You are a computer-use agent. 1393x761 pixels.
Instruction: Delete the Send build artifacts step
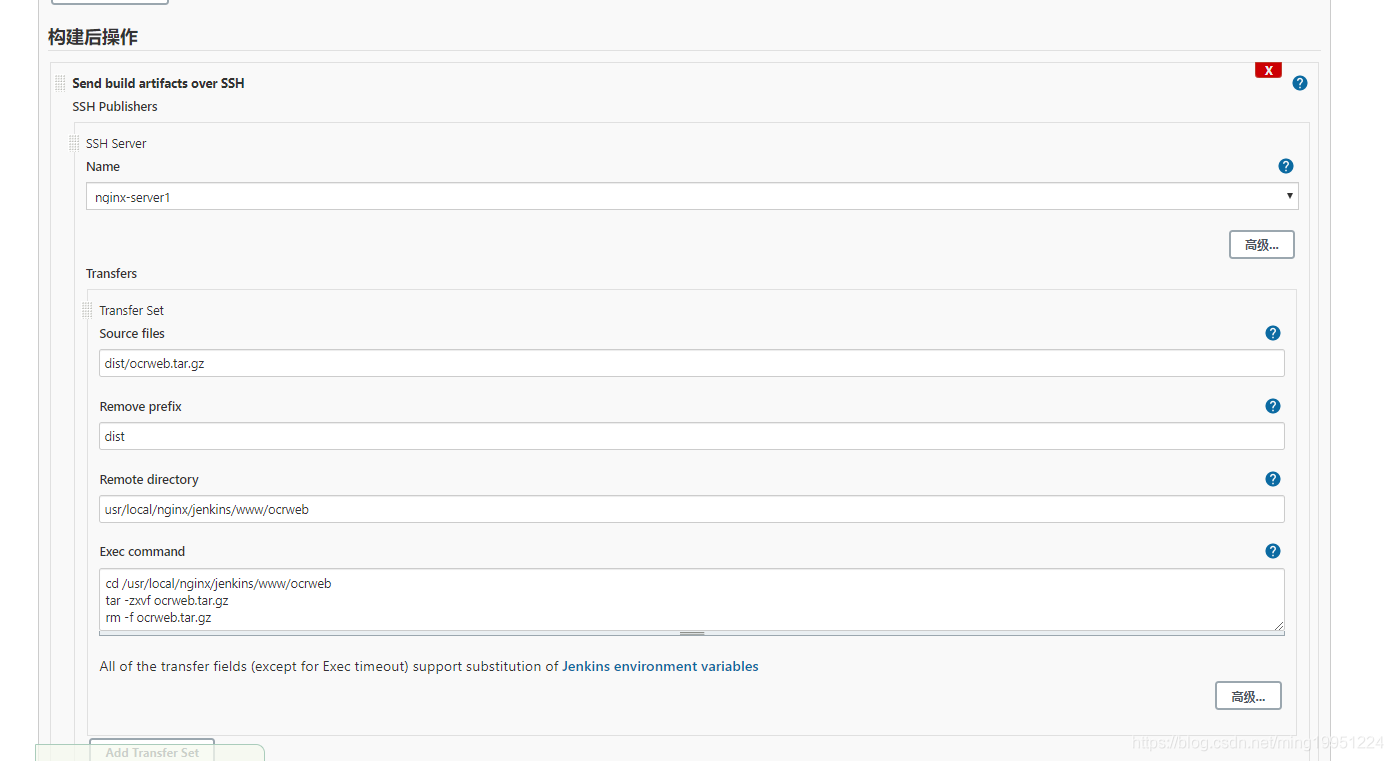[1268, 70]
